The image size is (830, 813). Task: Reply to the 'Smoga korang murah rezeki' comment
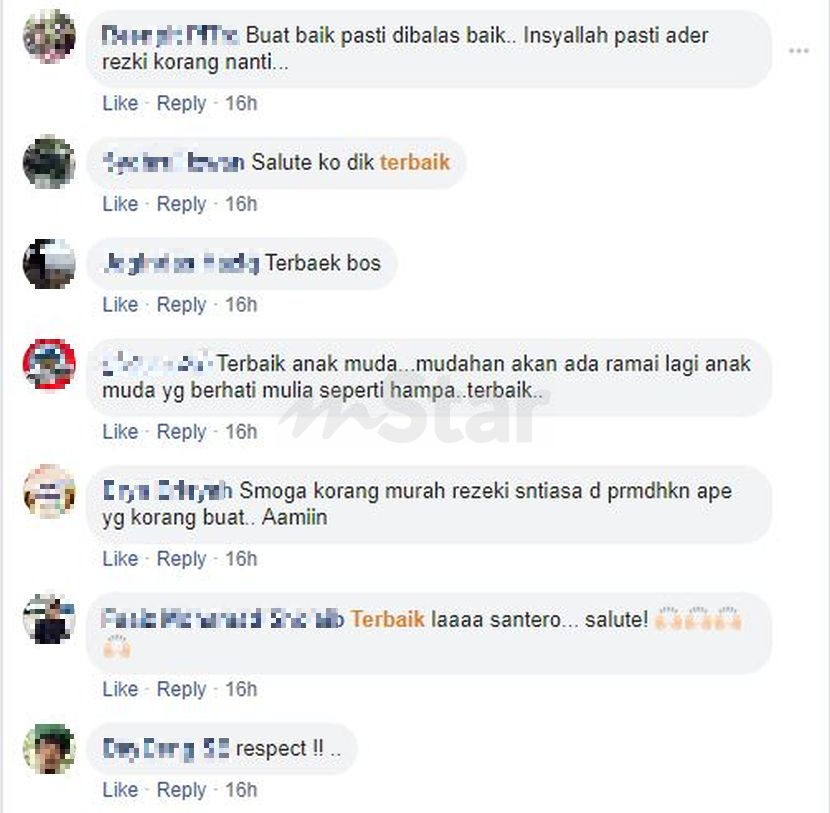pos(181,559)
